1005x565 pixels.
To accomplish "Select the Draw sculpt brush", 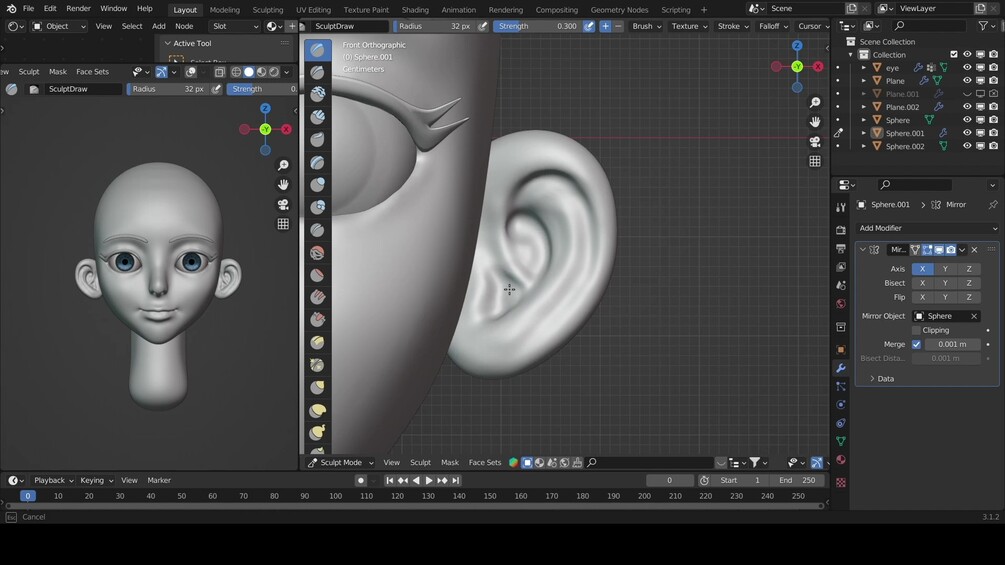I will pos(317,50).
